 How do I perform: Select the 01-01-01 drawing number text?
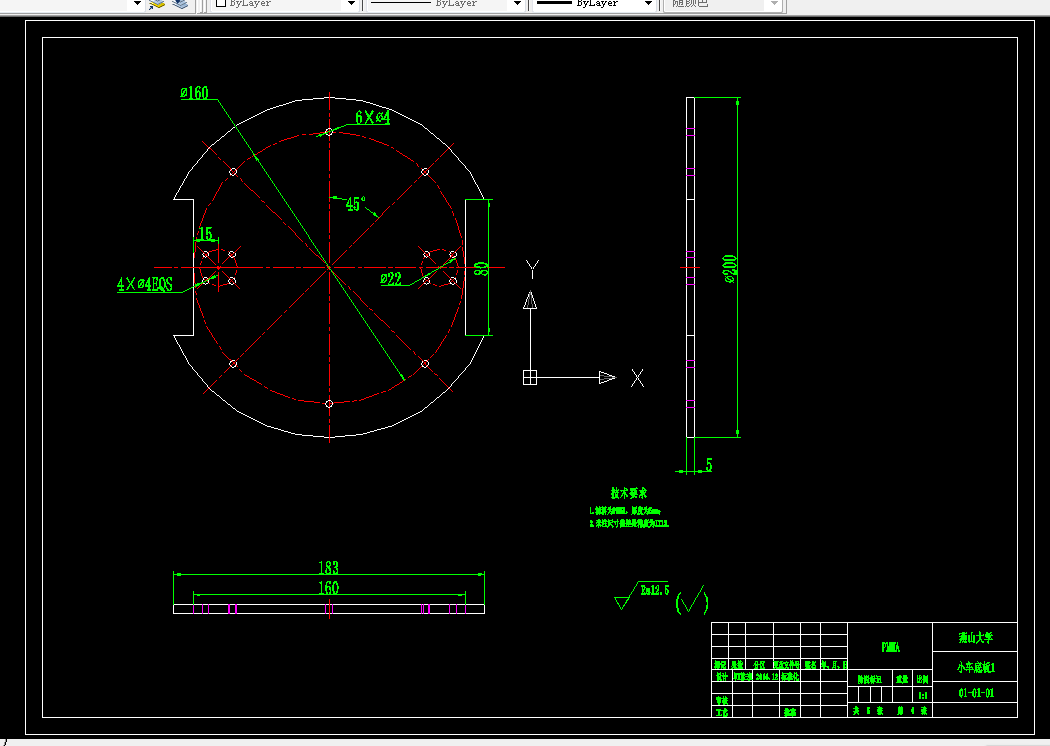pyautogui.click(x=976, y=693)
